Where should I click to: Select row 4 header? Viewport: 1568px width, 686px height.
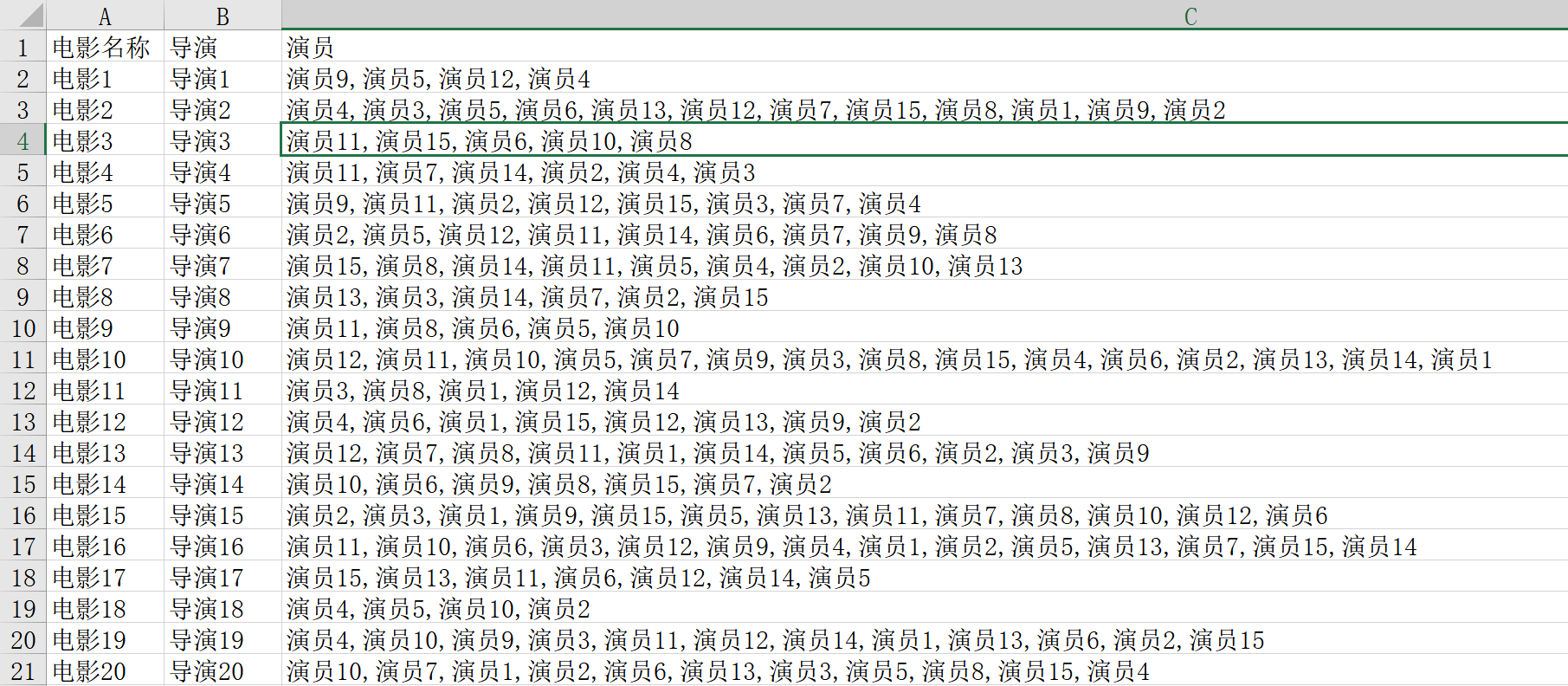[23, 140]
